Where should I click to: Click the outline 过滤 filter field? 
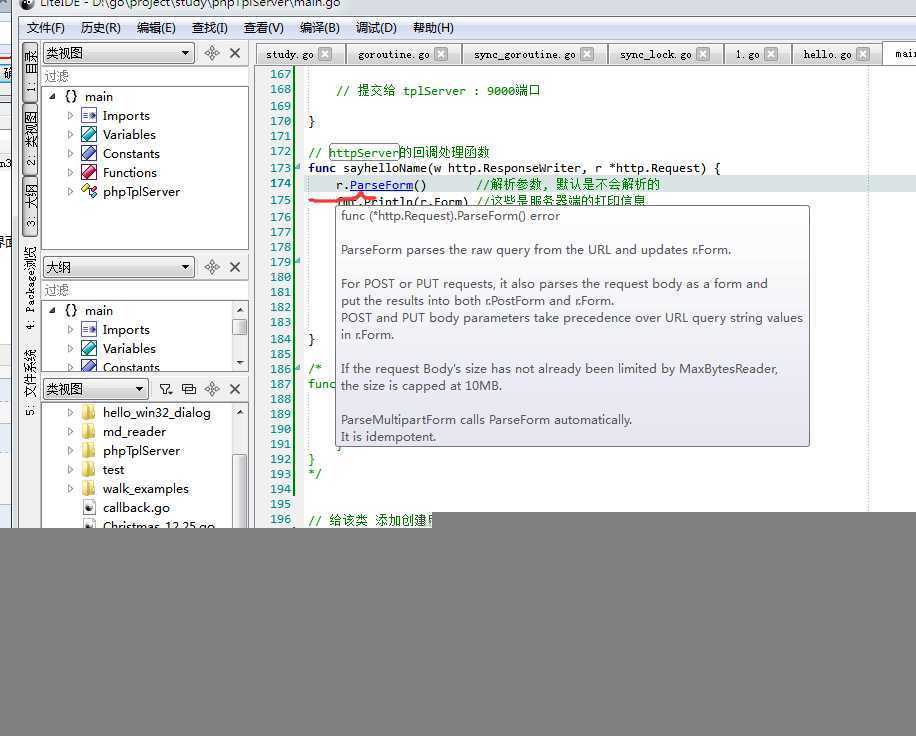click(145, 290)
